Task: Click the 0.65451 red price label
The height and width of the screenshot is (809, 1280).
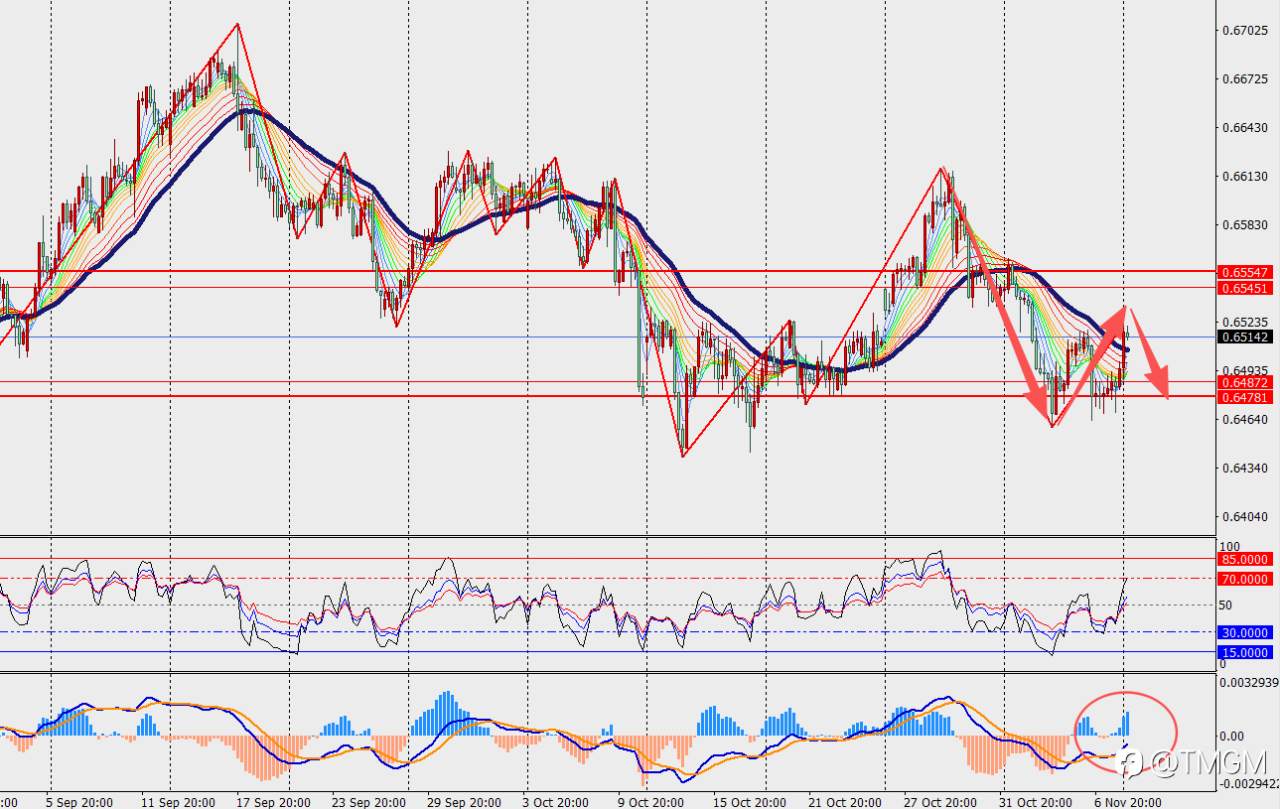Action: [1245, 288]
